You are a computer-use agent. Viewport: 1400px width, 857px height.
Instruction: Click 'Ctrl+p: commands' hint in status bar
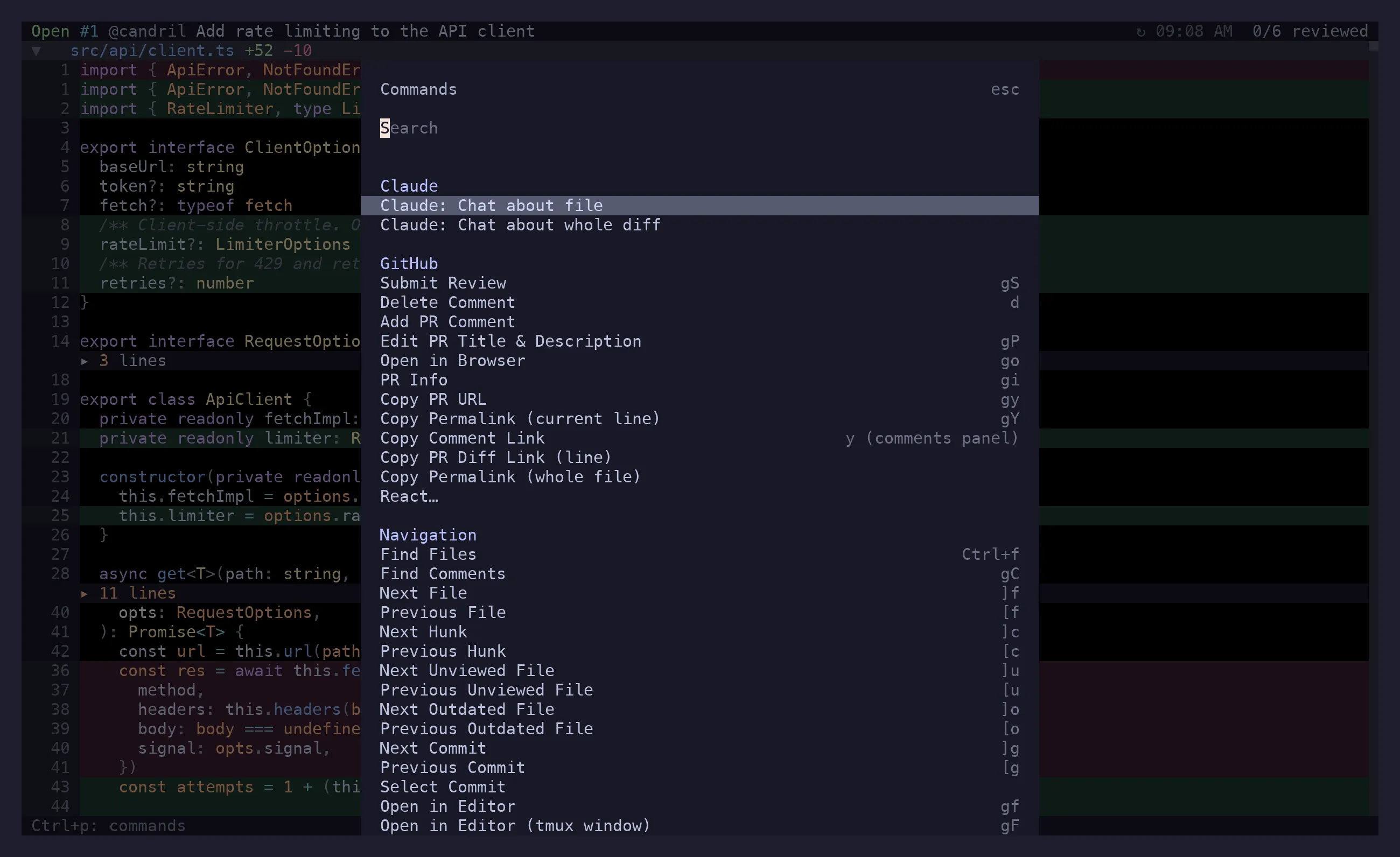(x=109, y=826)
